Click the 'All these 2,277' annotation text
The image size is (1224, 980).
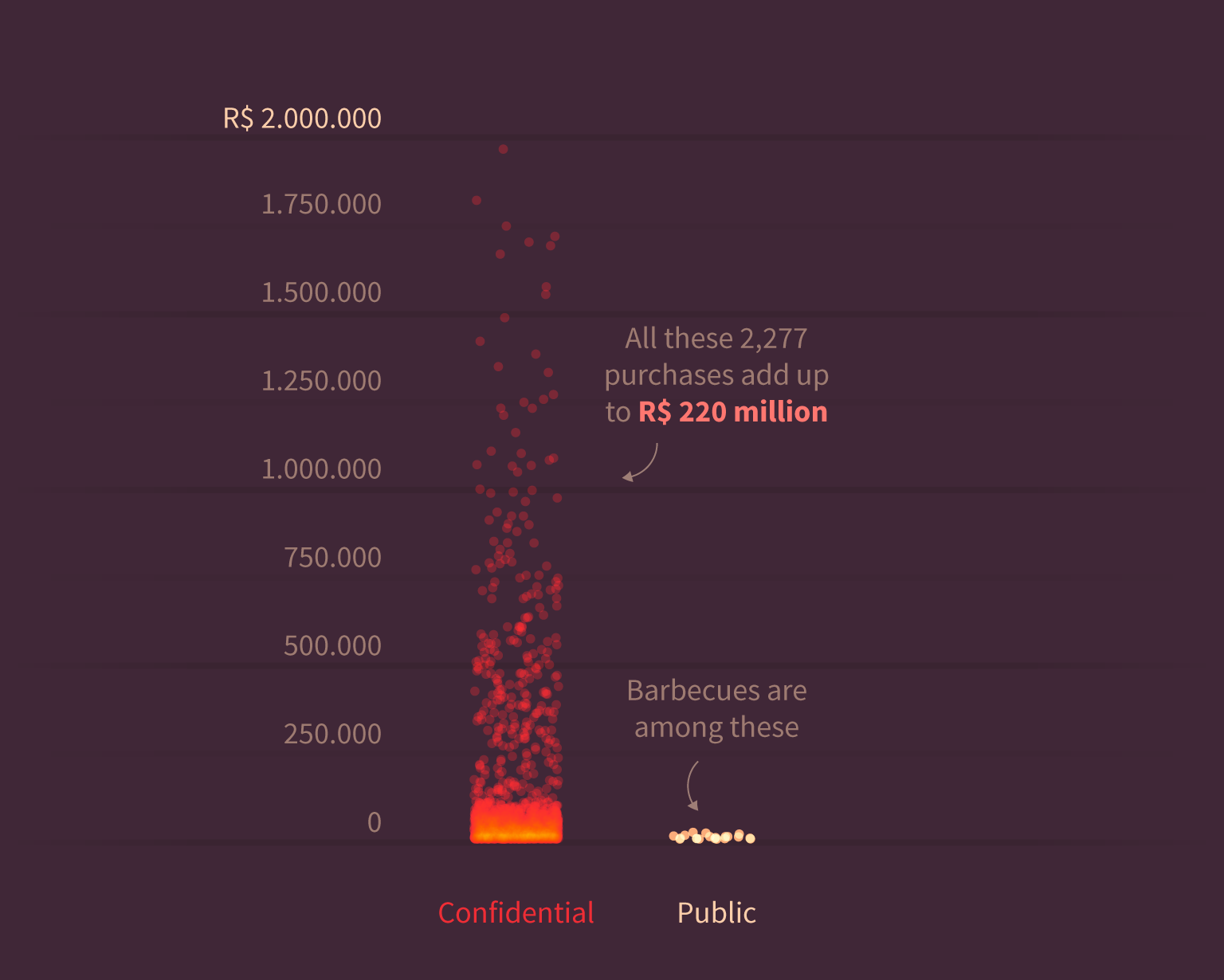716,339
